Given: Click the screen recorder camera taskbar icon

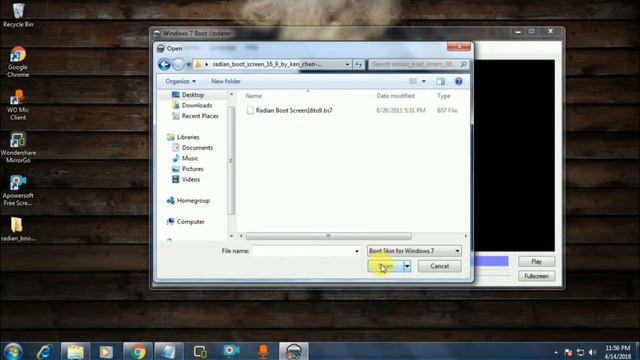Looking at the screenshot, I should click(x=231, y=351).
